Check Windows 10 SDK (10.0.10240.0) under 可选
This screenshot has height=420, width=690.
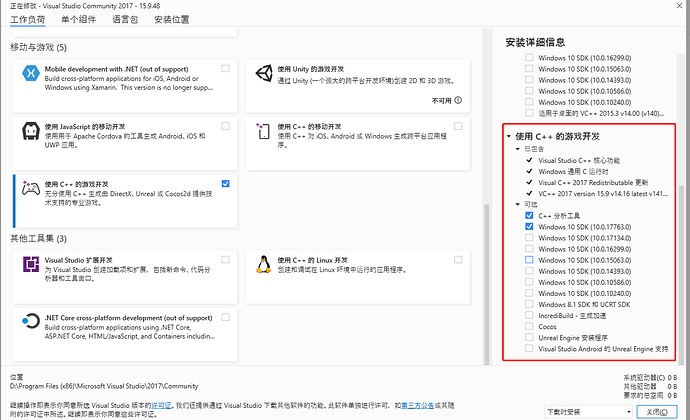click(529, 293)
